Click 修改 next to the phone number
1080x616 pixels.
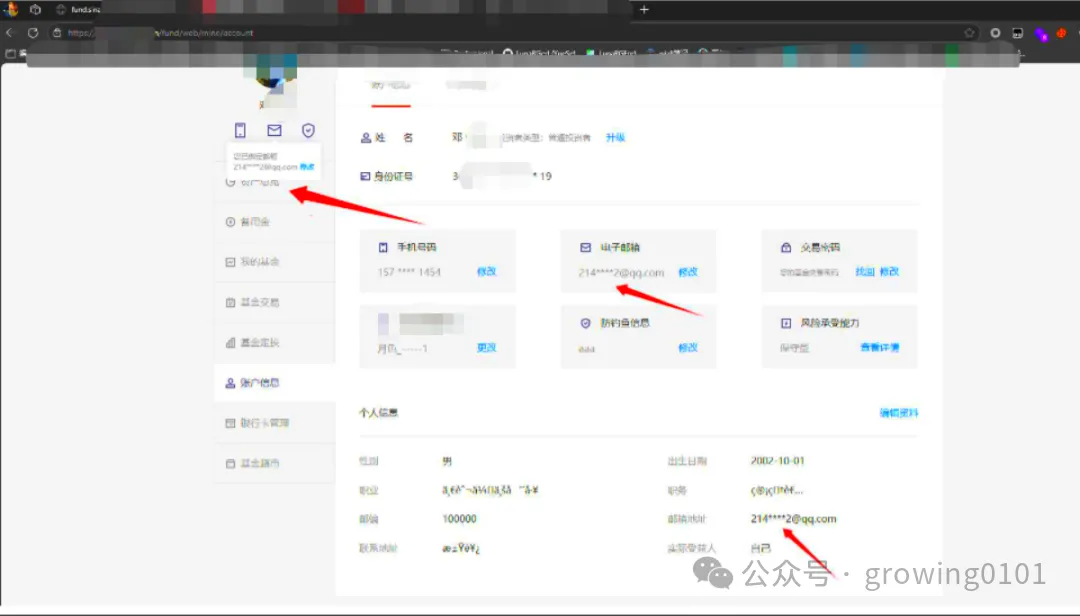click(487, 269)
